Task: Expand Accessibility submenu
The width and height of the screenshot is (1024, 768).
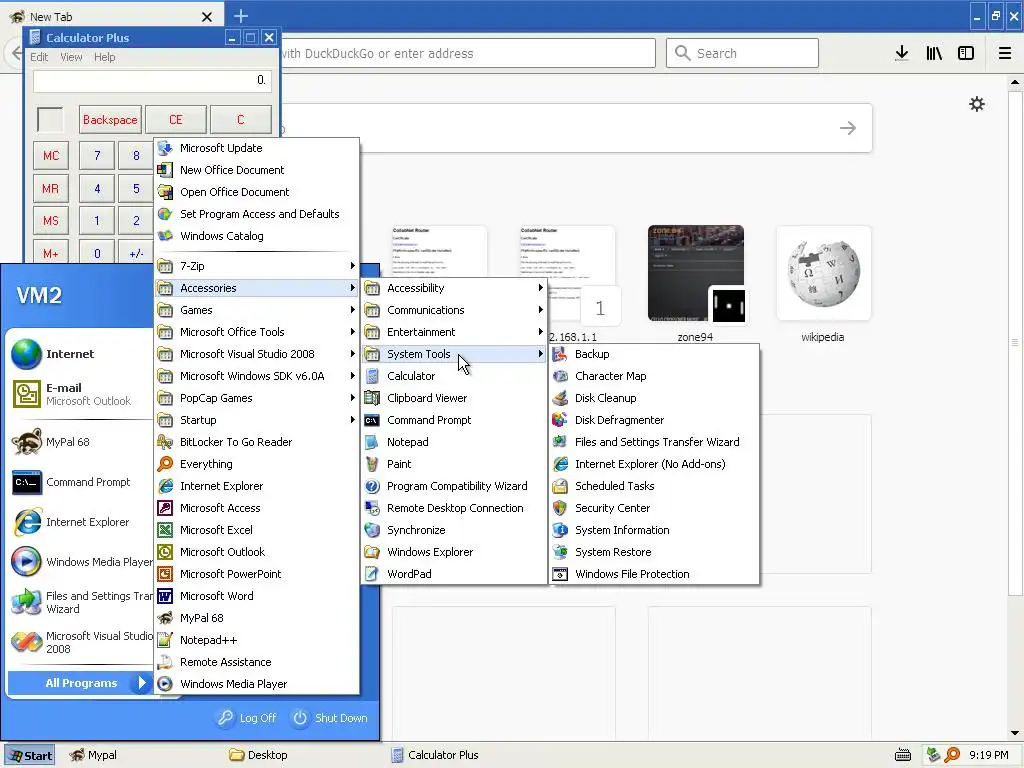Action: (x=455, y=288)
